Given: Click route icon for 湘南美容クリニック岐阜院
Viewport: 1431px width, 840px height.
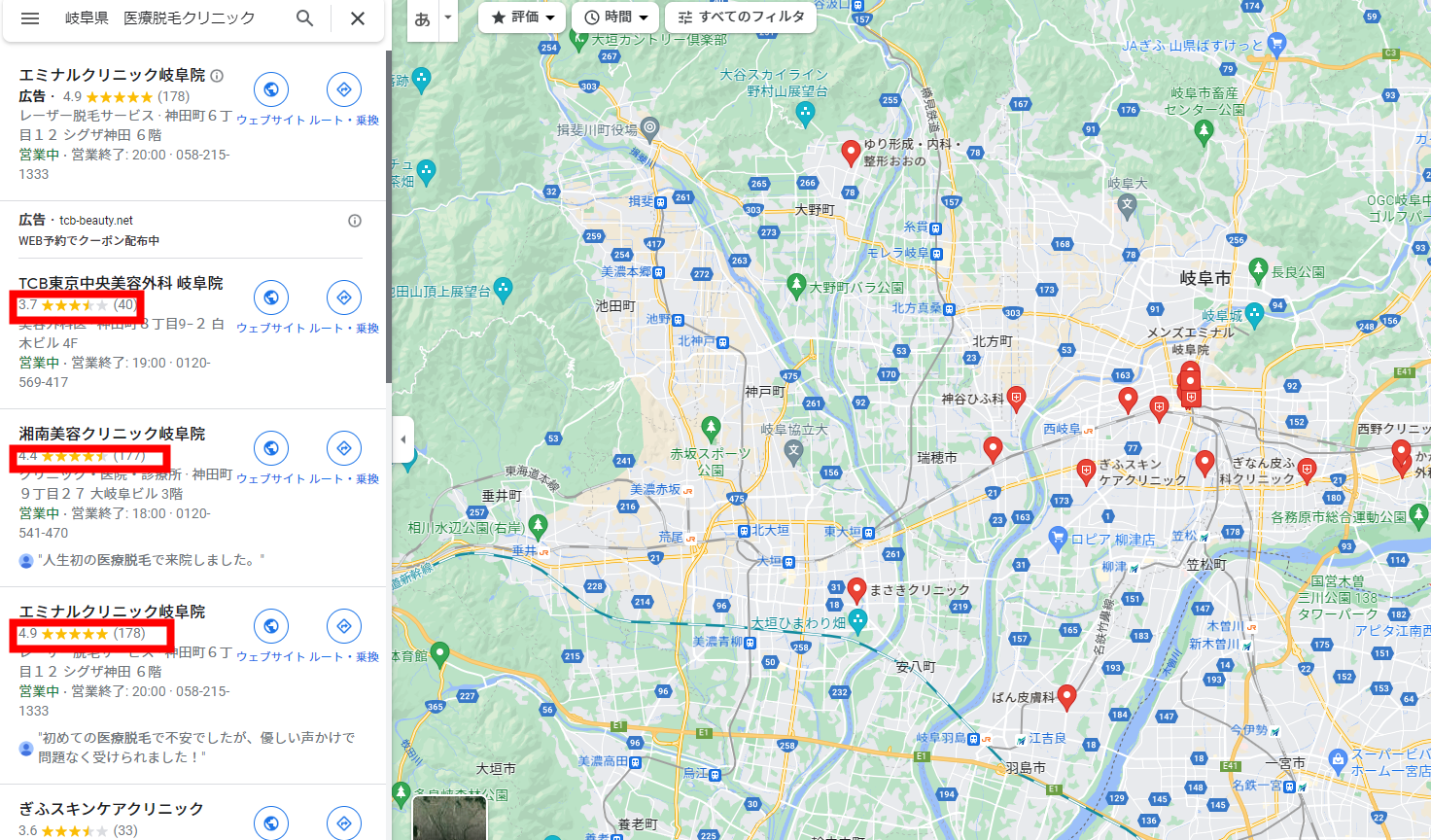Looking at the screenshot, I should 344,448.
